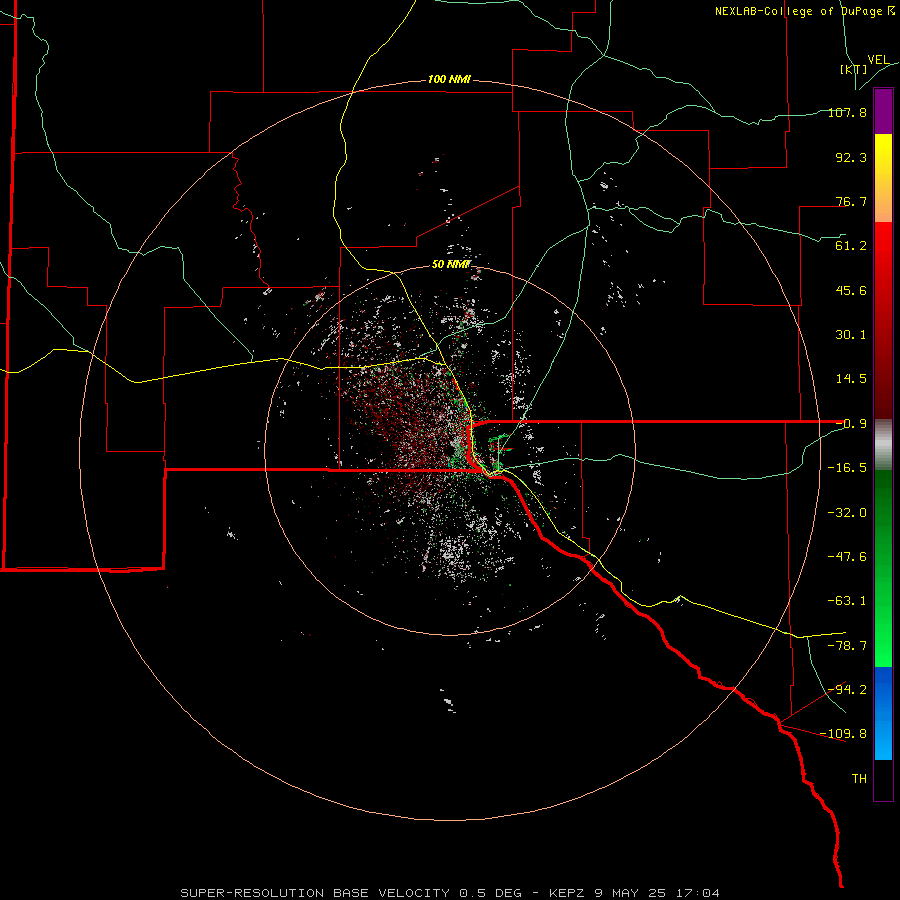Click the -109.8 velocity scale value
This screenshot has height=900, width=900.
(x=843, y=734)
